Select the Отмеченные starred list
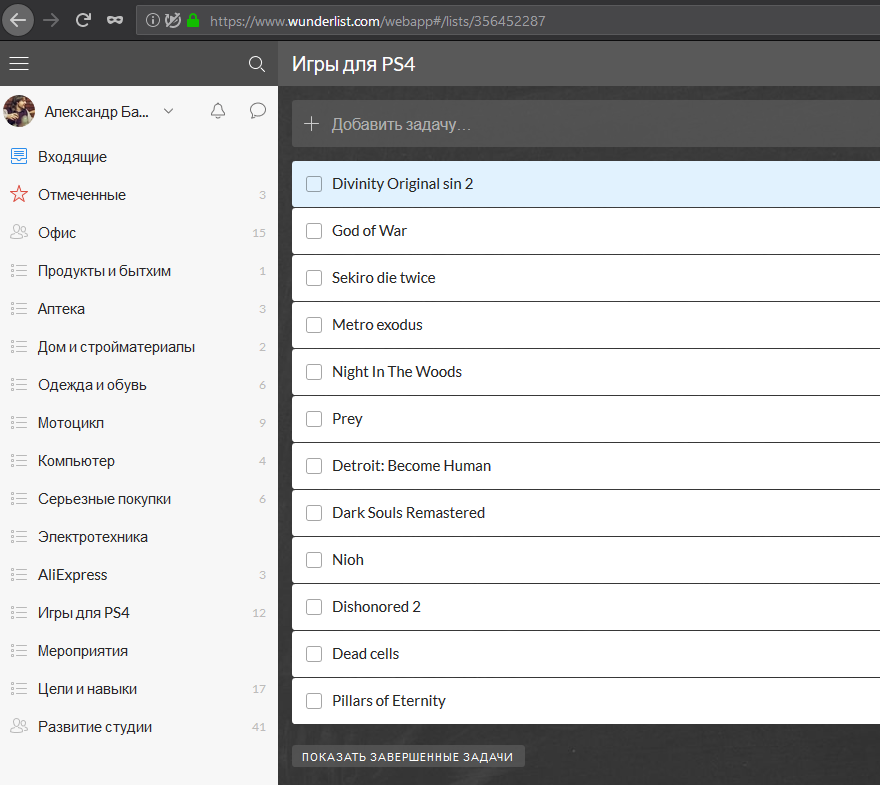 (81, 195)
